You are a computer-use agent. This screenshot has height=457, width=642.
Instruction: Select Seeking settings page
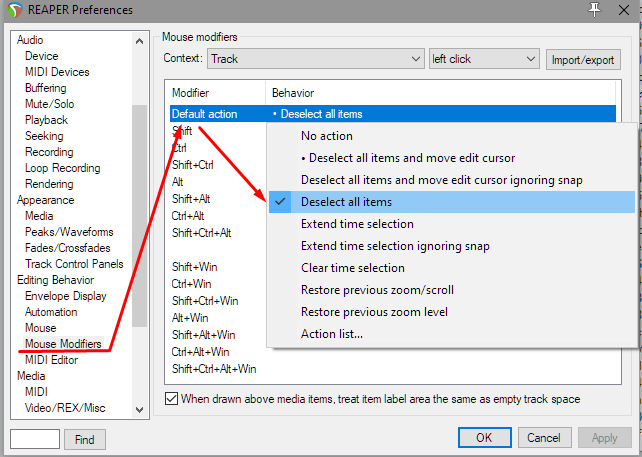pos(44,136)
